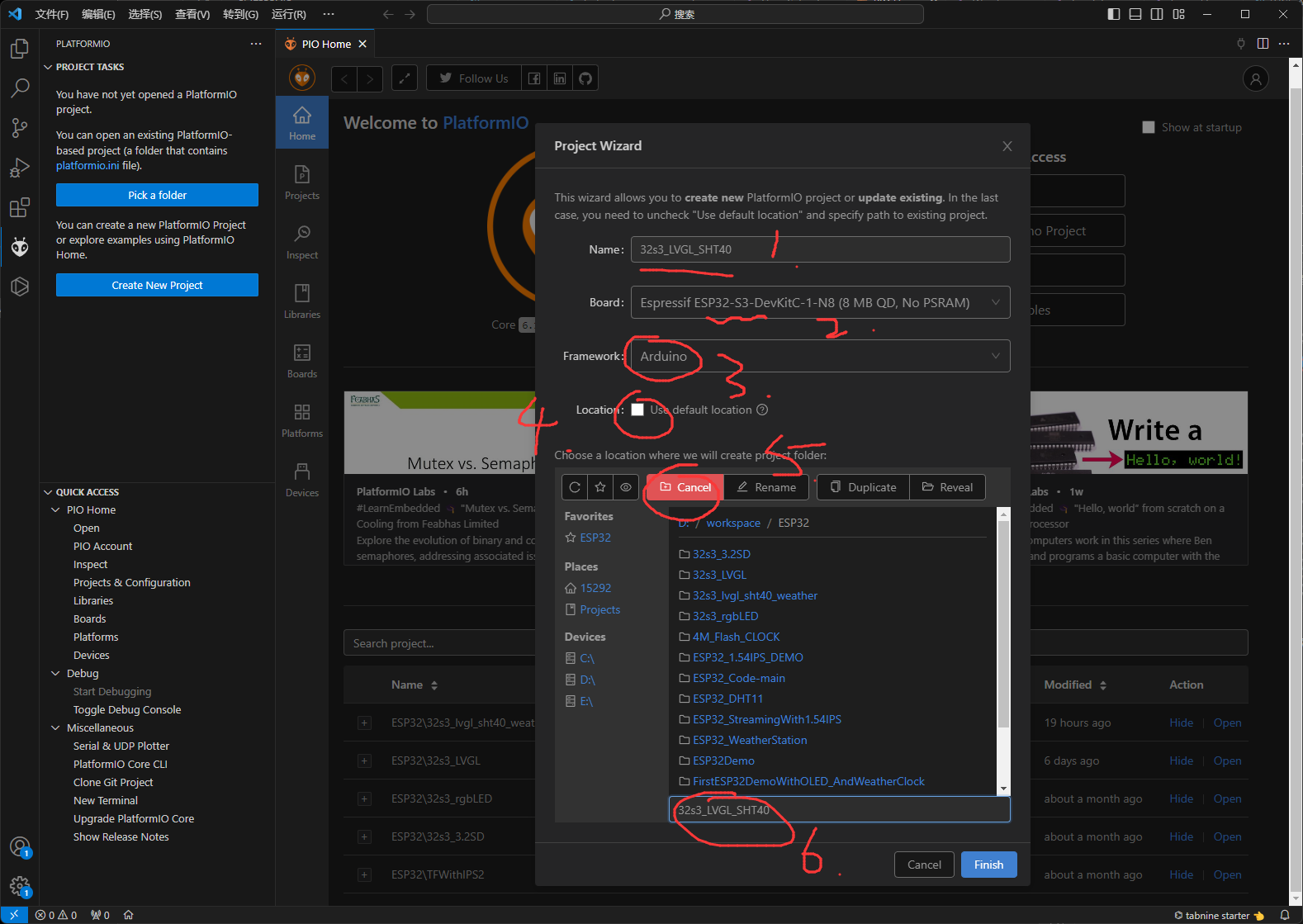Image resolution: width=1303 pixels, height=924 pixels.
Task: Open Source Control view in activity bar
Action: pyautogui.click(x=20, y=127)
